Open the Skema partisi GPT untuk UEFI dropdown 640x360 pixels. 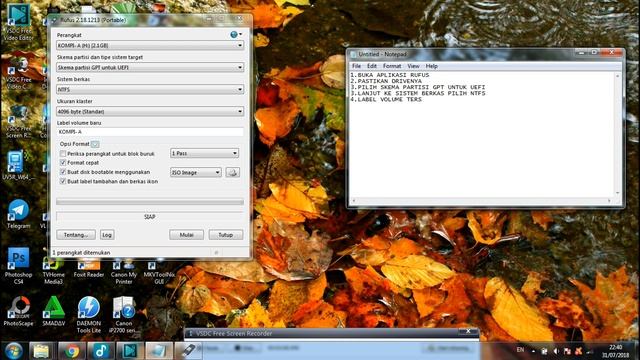pyautogui.click(x=150, y=67)
